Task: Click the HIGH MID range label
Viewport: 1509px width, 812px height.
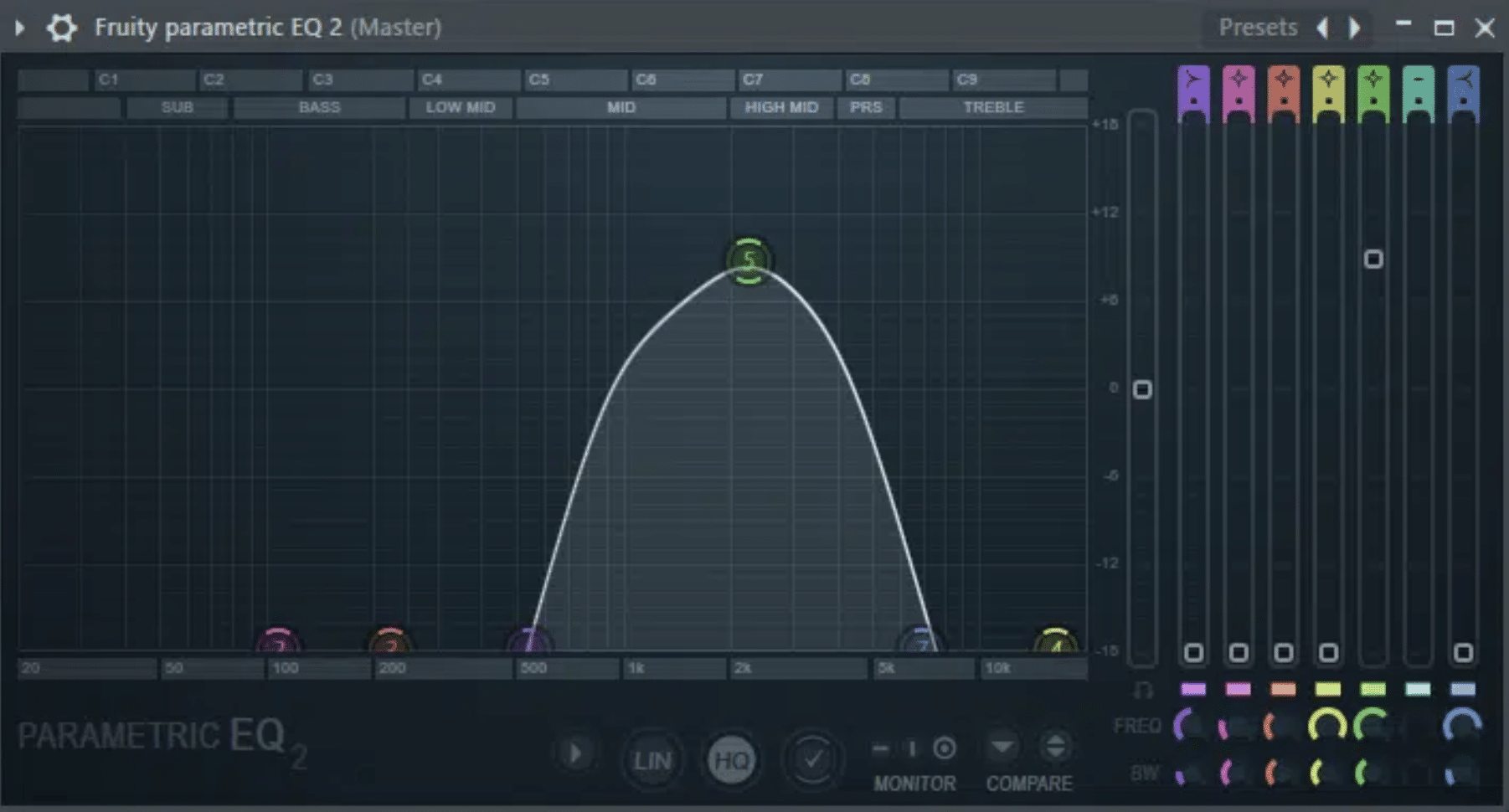Action: [781, 107]
